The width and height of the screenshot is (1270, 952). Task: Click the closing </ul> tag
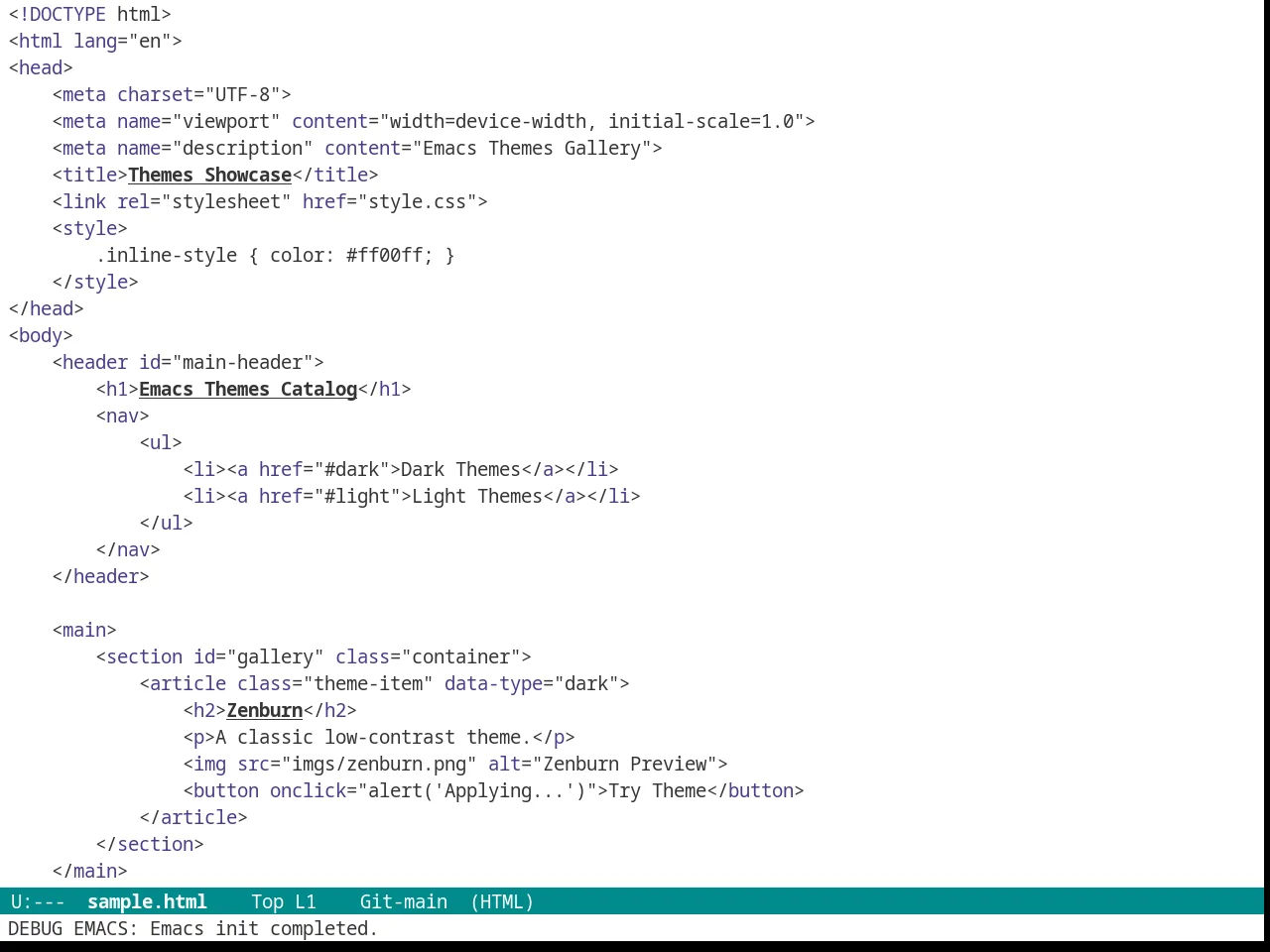click(166, 523)
